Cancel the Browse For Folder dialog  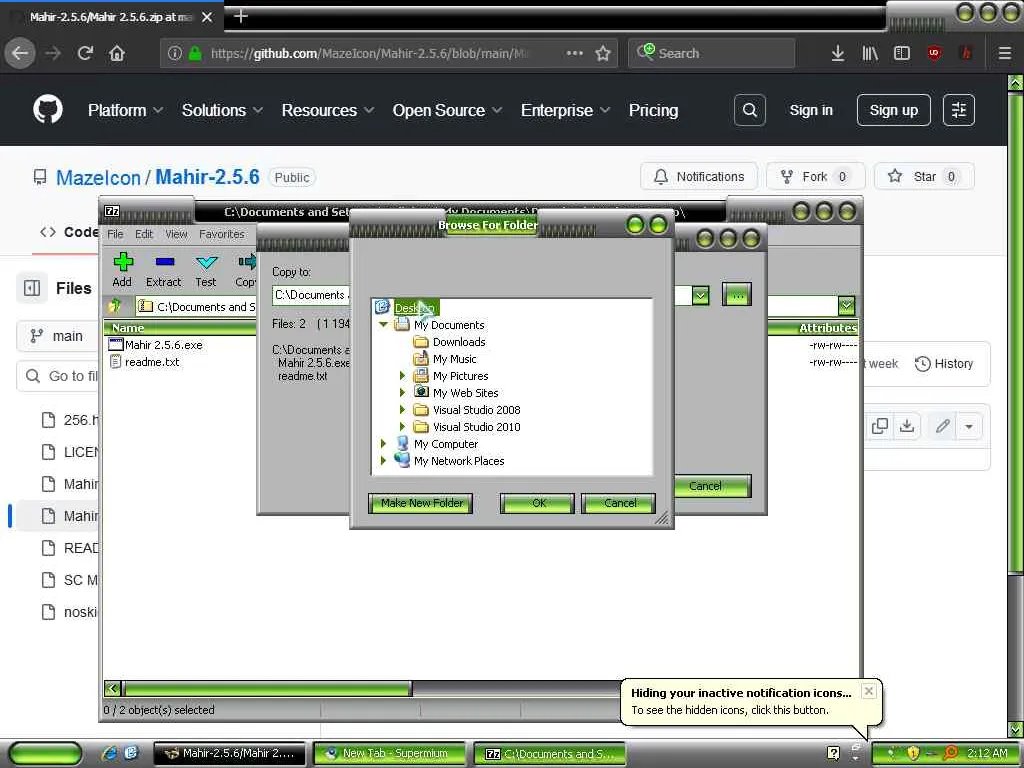click(619, 503)
